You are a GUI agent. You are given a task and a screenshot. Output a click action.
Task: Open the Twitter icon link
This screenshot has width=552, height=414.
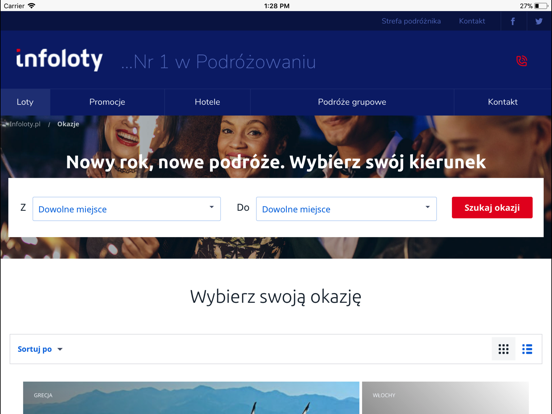[539, 21]
